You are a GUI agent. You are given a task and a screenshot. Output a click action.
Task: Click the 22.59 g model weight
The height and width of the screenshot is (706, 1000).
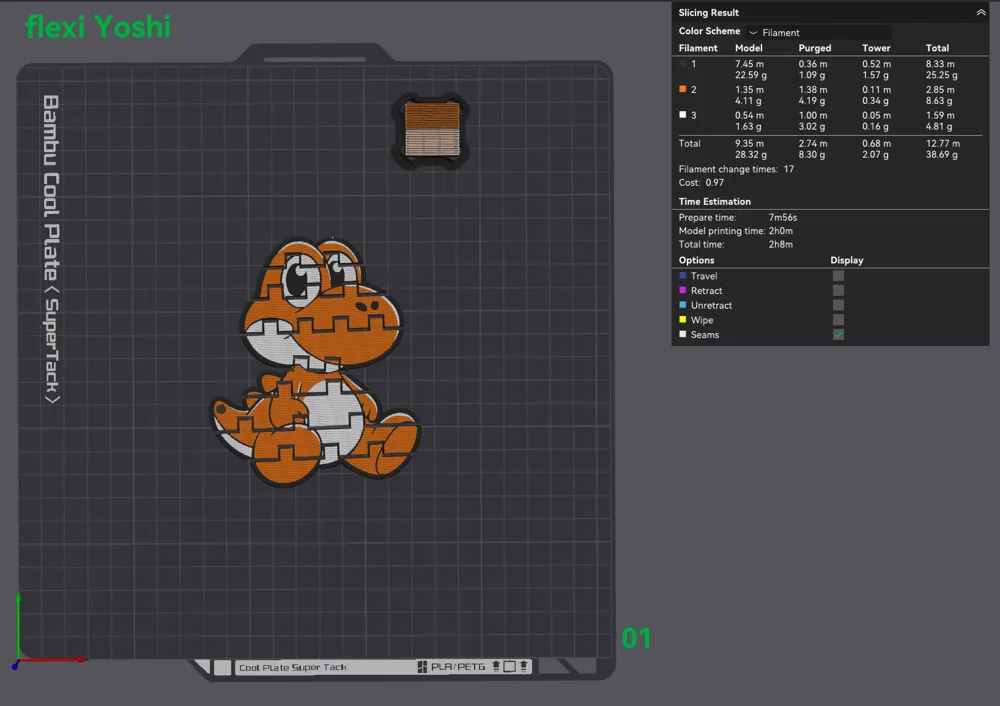tap(751, 75)
